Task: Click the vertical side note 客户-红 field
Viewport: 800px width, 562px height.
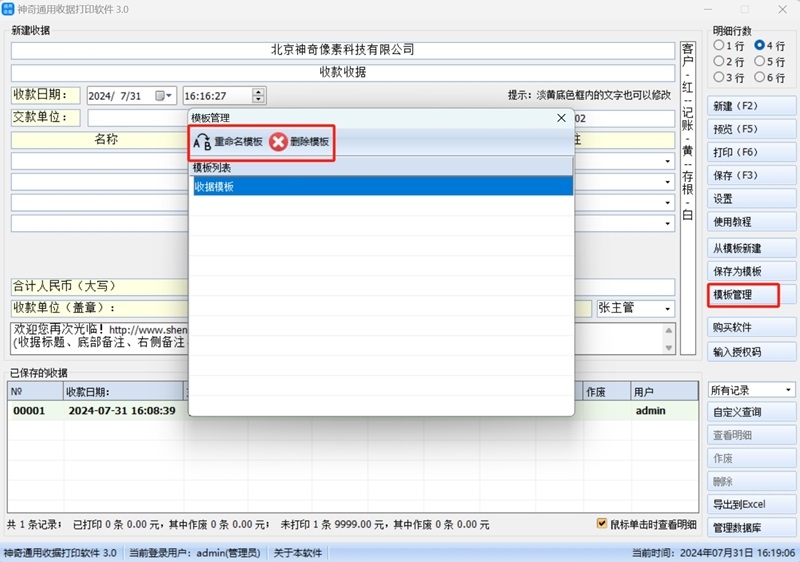Action: click(x=688, y=198)
